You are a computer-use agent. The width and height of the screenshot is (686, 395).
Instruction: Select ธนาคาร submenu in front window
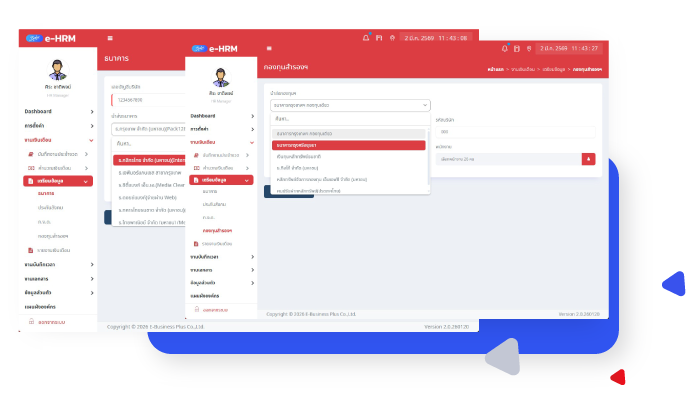point(210,191)
